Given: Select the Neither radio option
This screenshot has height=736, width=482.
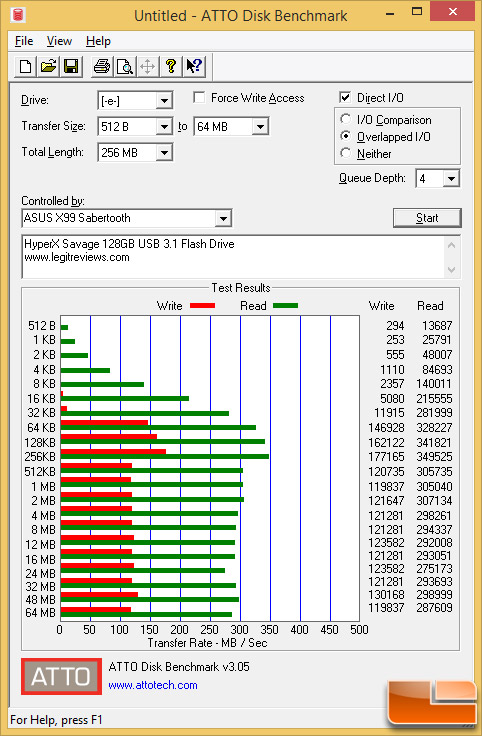Looking at the screenshot, I should (x=346, y=153).
